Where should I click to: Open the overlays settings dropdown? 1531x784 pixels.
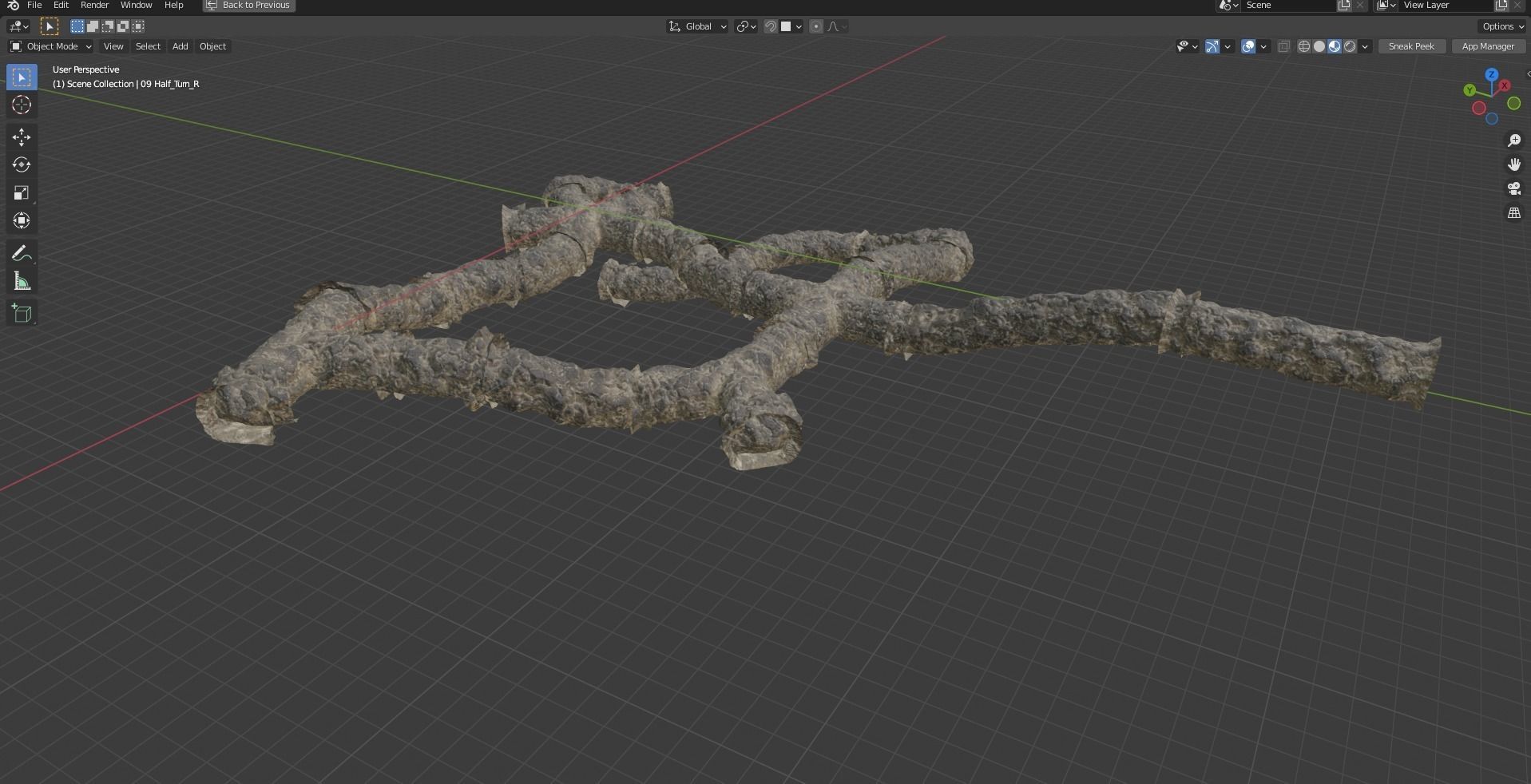point(1263,46)
